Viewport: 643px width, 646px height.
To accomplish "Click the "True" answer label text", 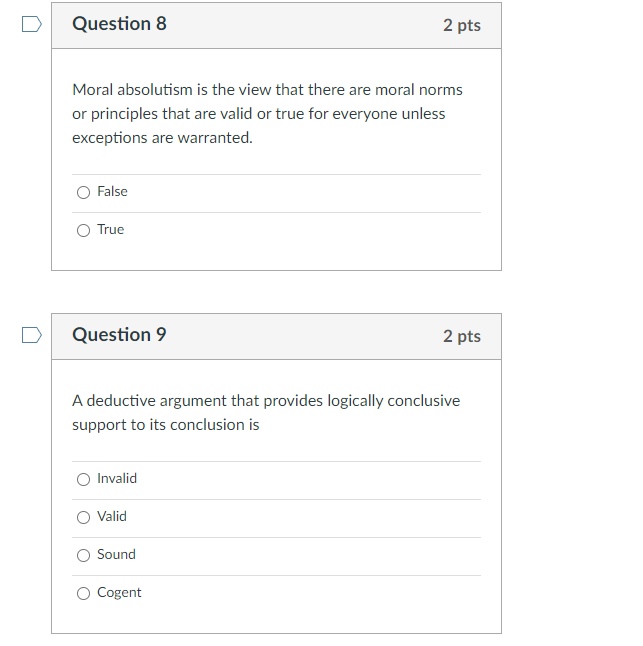I will tap(111, 230).
